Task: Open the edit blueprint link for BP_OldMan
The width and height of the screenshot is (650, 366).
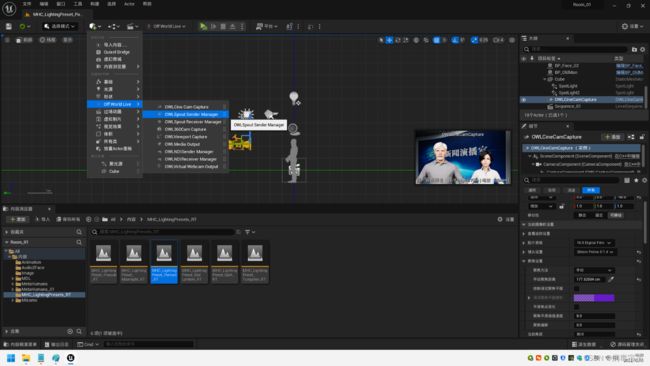Action: click(x=629, y=73)
